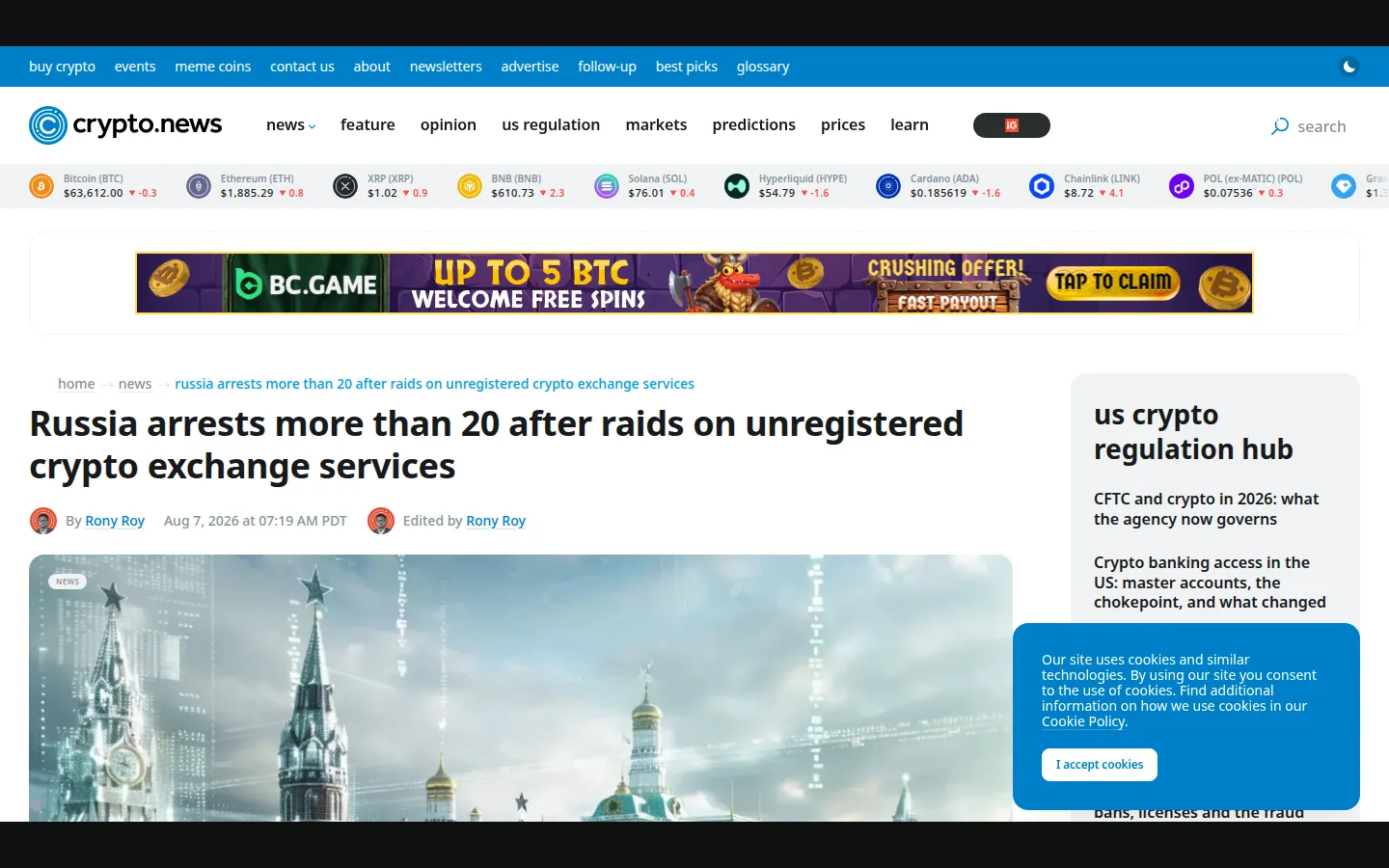Image resolution: width=1389 pixels, height=868 pixels.
Task: Open CFTC and crypto in 2026 article
Action: (1206, 509)
